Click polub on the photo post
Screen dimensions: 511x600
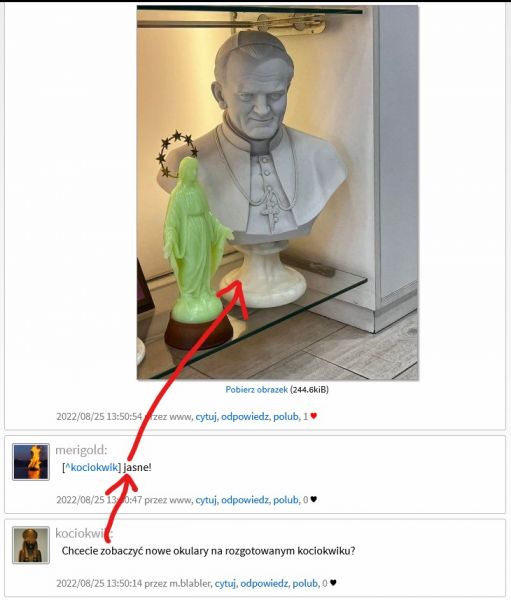click(286, 416)
